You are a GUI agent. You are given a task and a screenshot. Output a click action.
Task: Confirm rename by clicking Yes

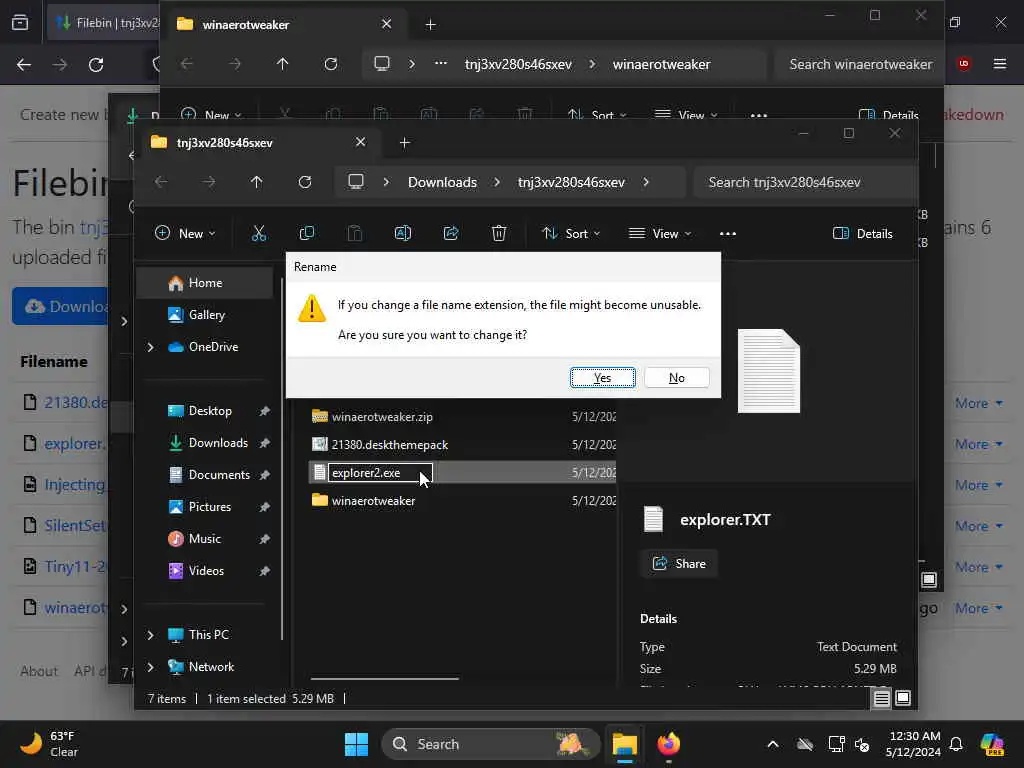tap(602, 377)
